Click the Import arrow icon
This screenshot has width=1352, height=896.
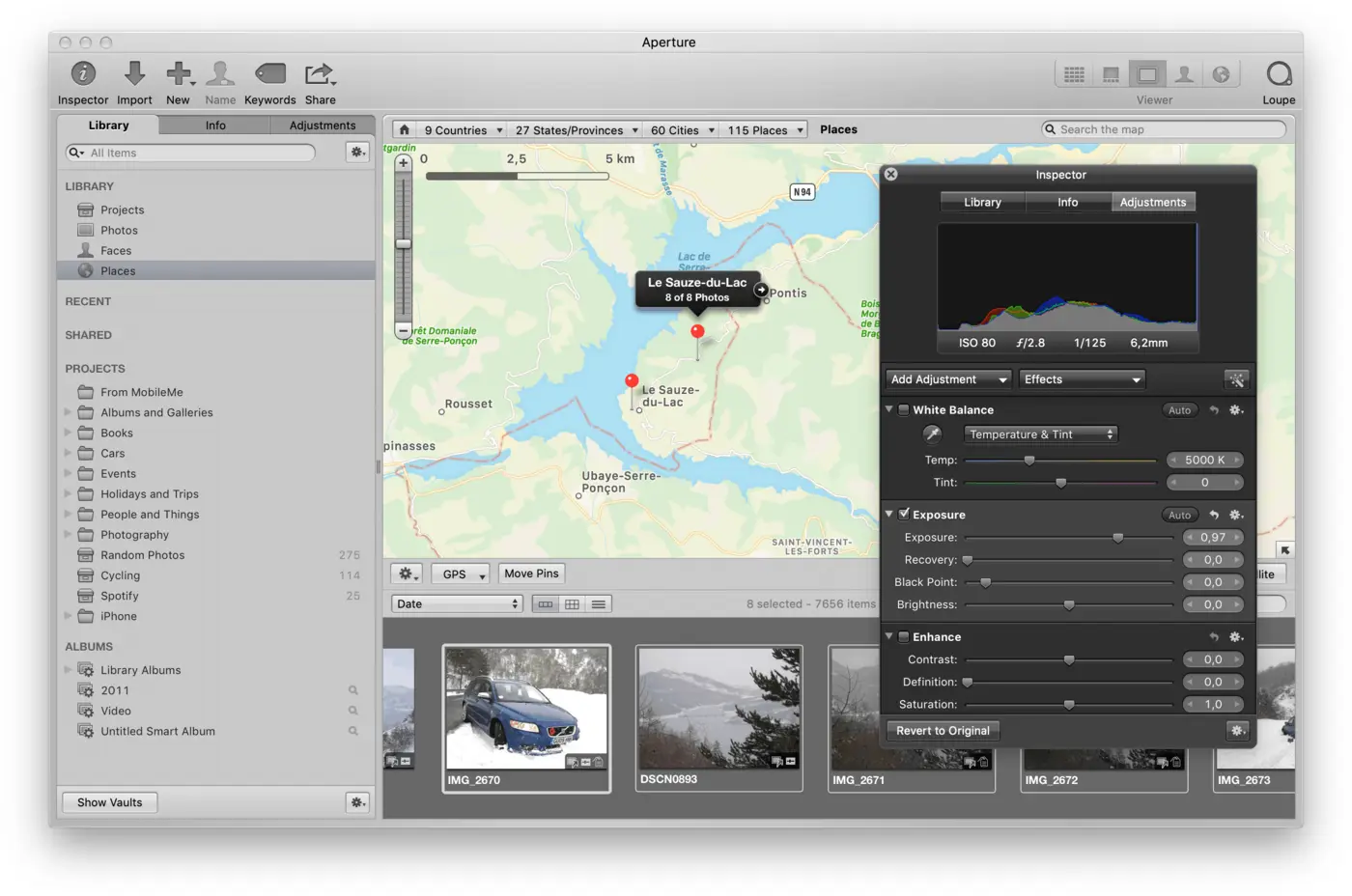(134, 74)
